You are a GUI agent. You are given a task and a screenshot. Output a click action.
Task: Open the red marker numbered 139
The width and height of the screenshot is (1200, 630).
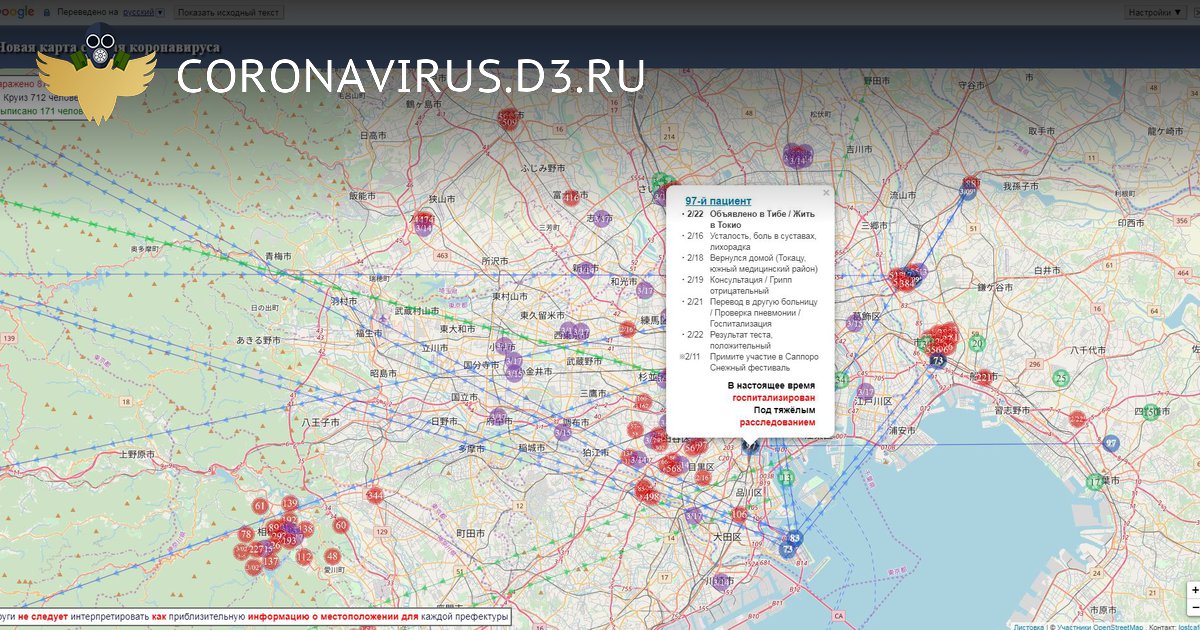(x=290, y=503)
